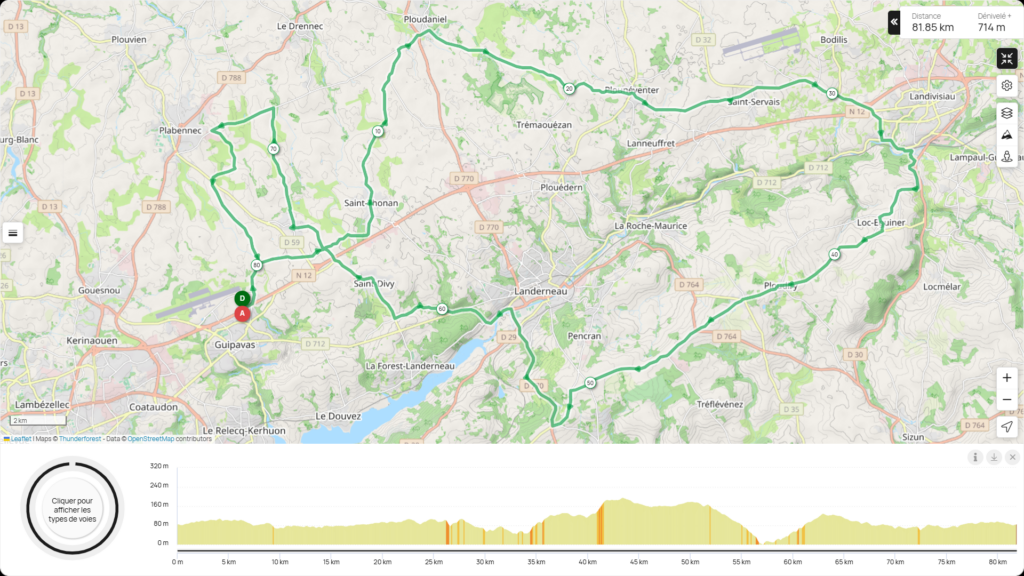Open the Thunderforest link
The height and width of the screenshot is (576, 1024).
click(x=80, y=439)
